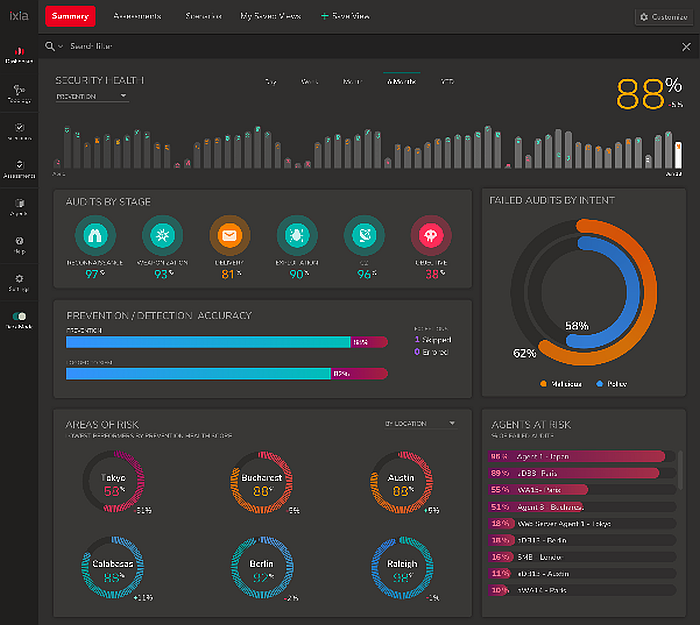Image resolution: width=700 pixels, height=625 pixels.
Task: Expand the Prevention dropdown under Security Health
Action: (x=92, y=97)
